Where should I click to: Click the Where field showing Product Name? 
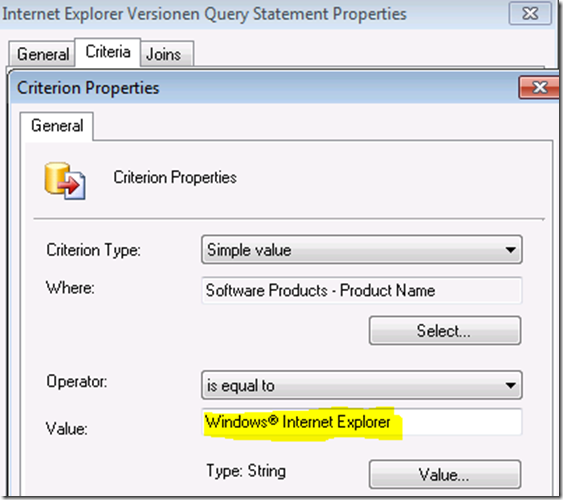coord(362,290)
